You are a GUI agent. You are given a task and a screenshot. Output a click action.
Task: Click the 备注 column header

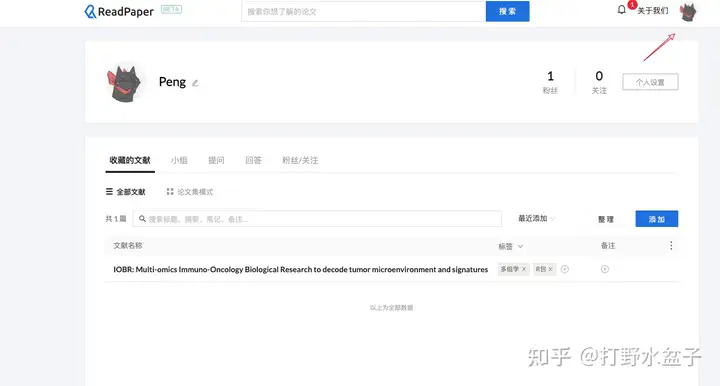click(608, 246)
